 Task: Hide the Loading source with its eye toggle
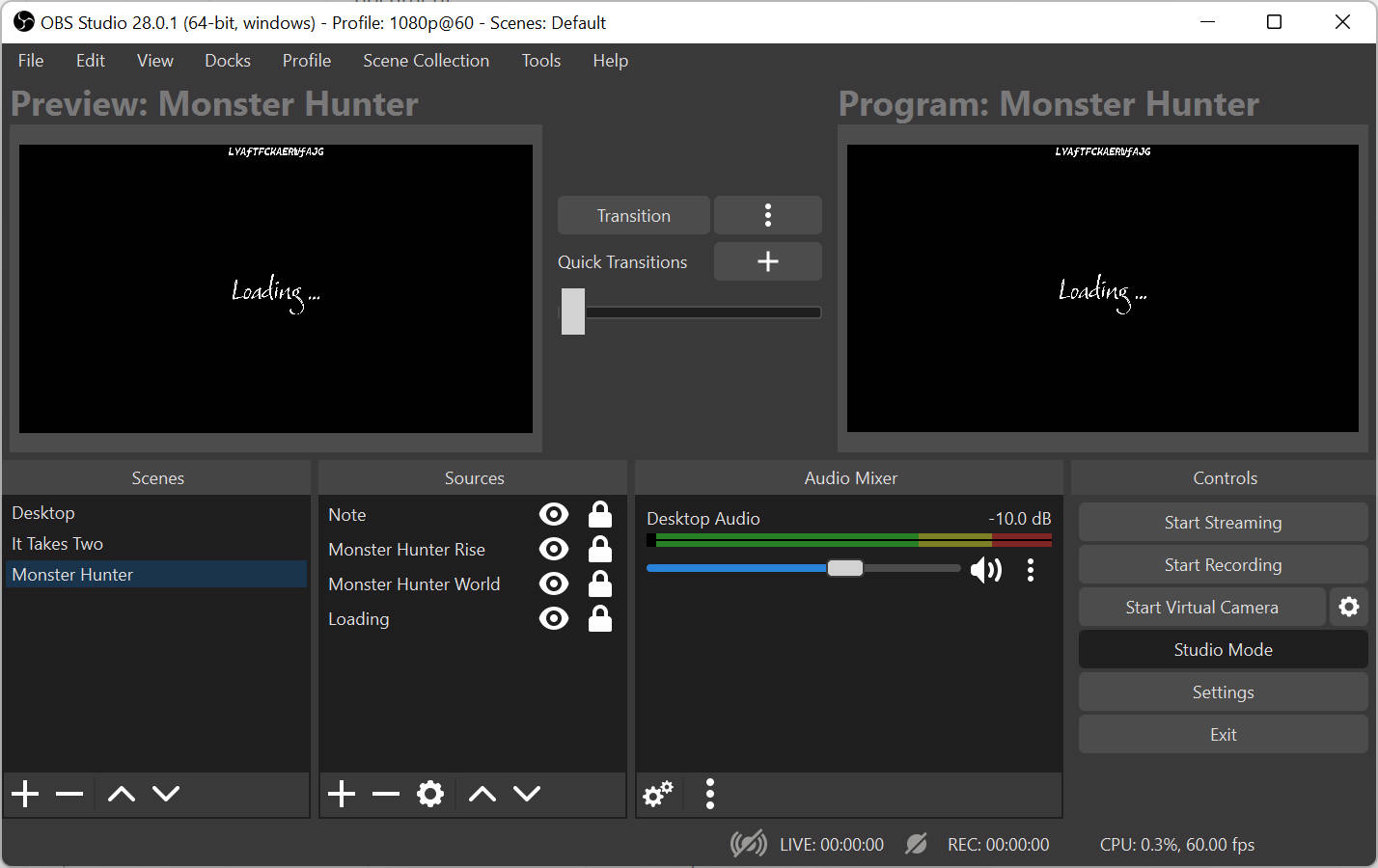point(553,618)
